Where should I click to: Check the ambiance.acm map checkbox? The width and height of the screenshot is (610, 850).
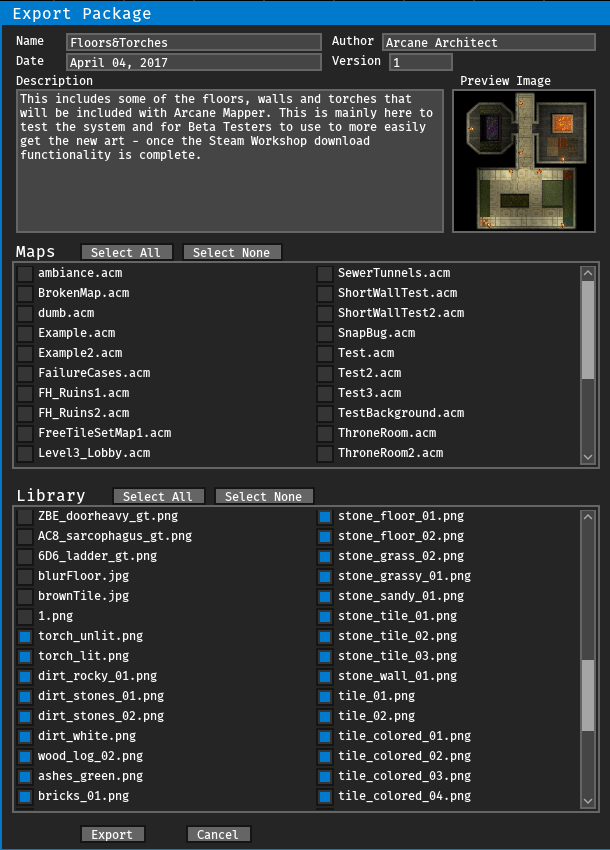point(25,273)
